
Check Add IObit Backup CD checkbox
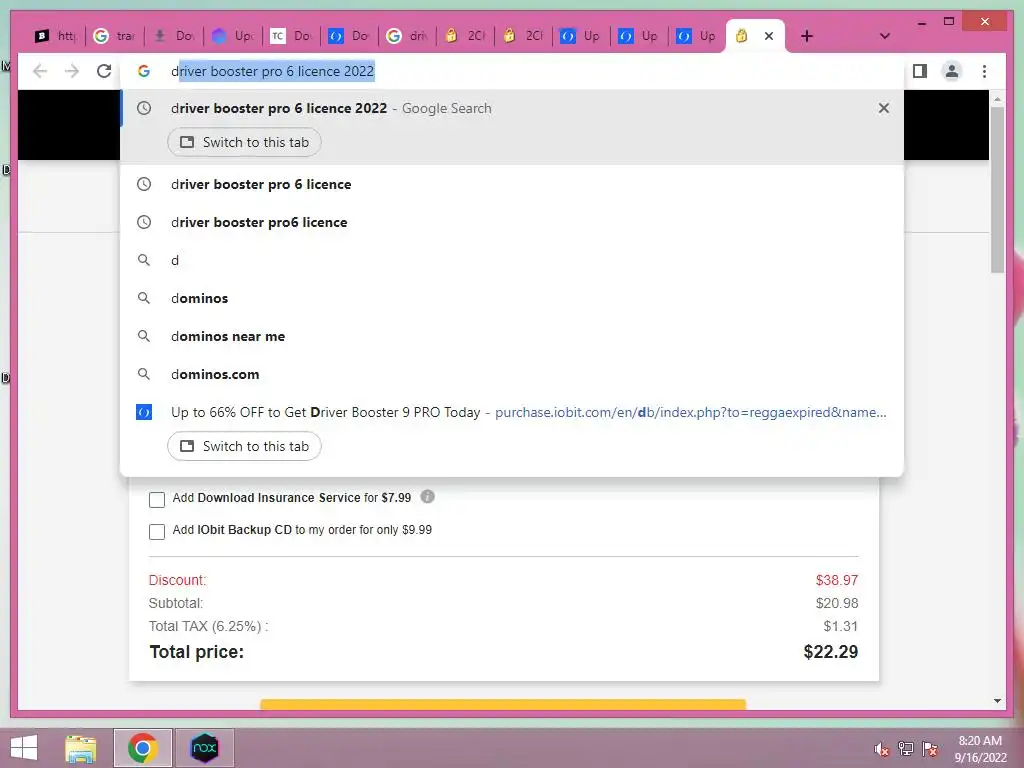(x=157, y=532)
